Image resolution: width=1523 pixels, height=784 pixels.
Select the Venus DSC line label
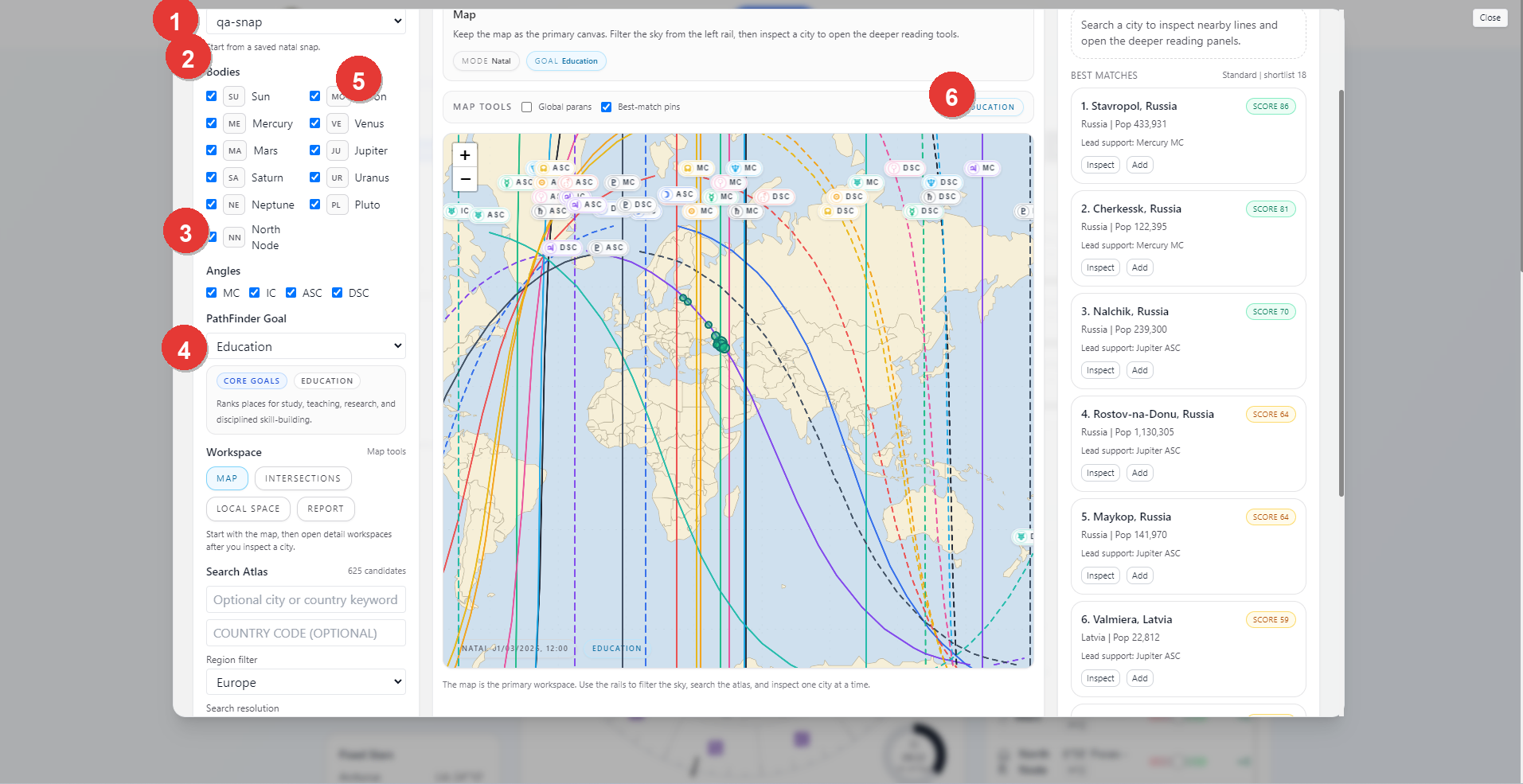coord(904,168)
